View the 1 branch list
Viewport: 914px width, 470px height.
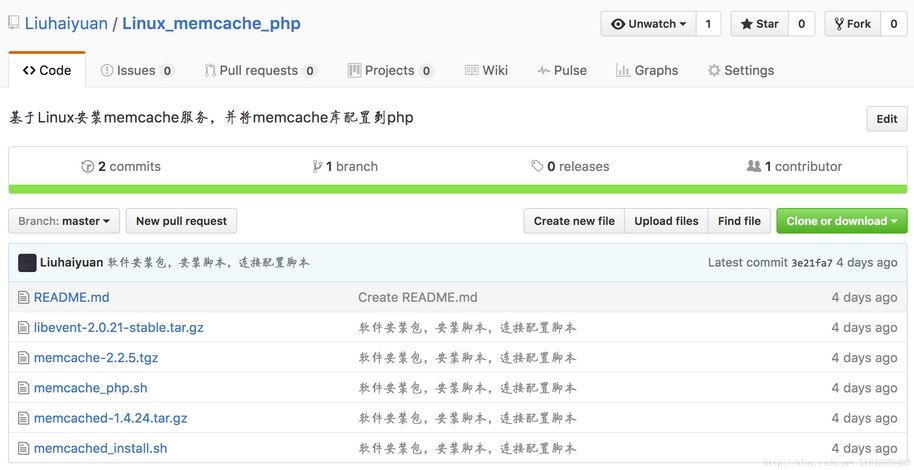click(x=345, y=167)
